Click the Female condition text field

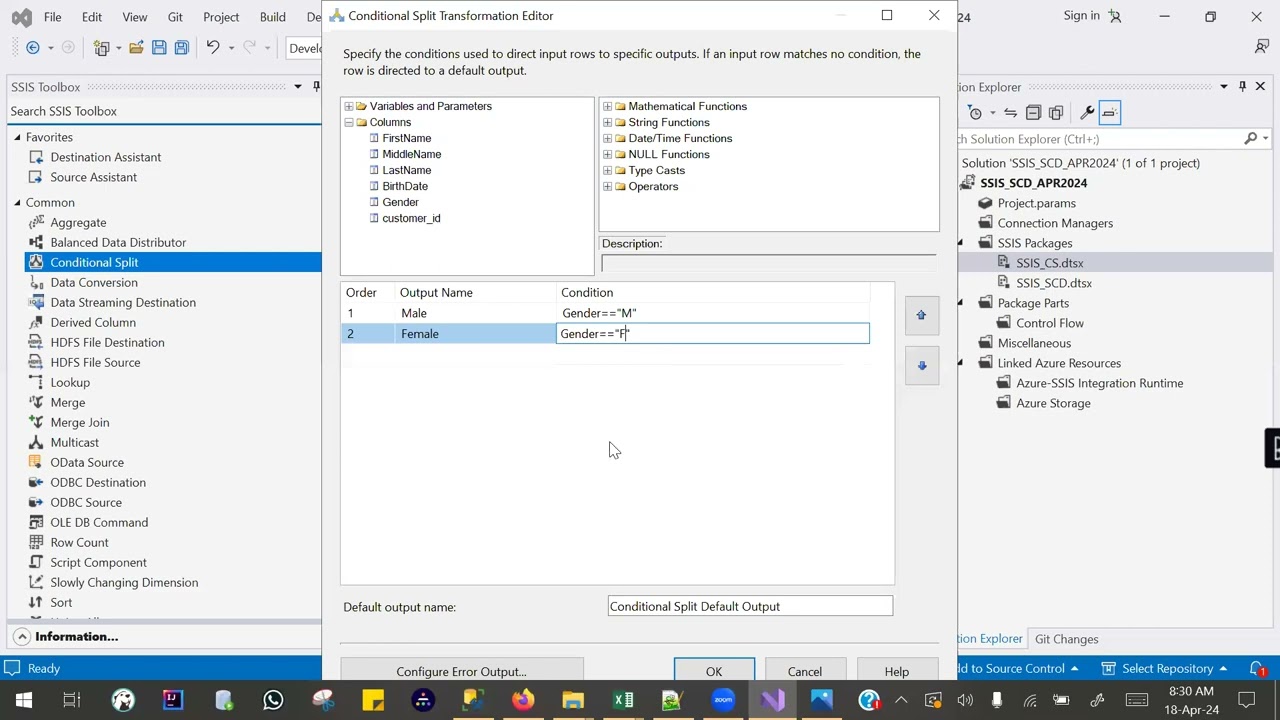click(713, 334)
